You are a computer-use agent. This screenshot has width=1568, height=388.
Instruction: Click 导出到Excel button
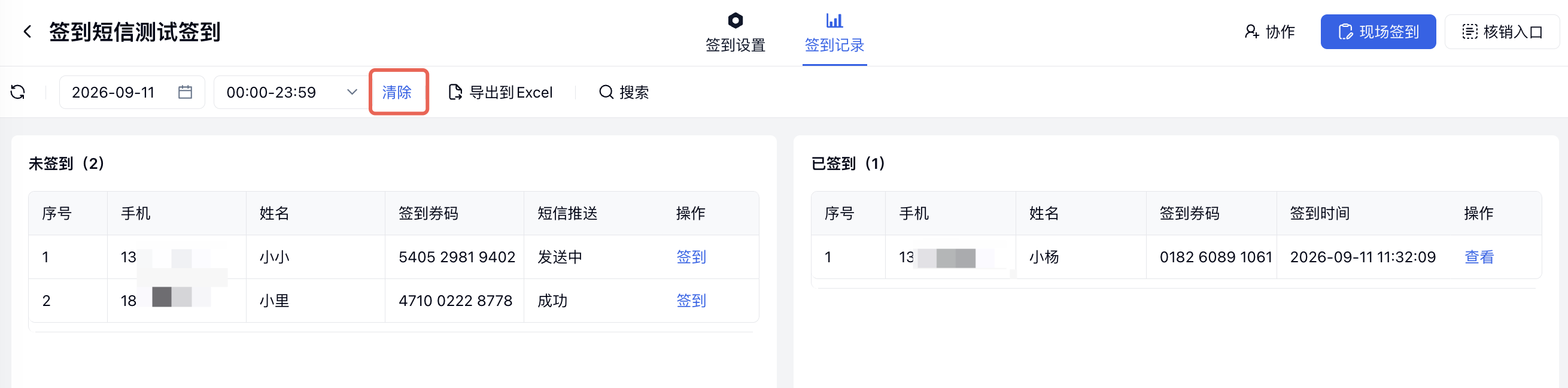500,92
